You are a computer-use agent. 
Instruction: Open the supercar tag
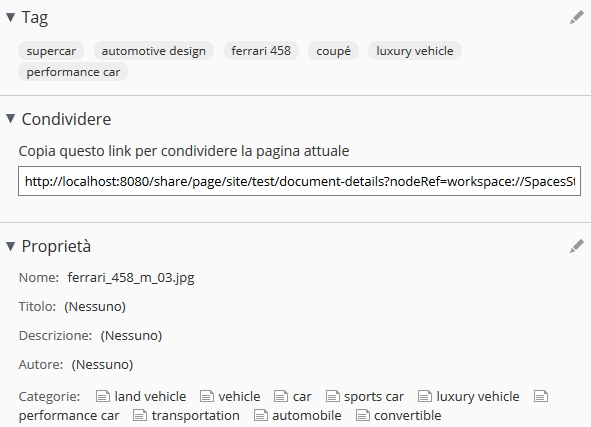[51, 51]
